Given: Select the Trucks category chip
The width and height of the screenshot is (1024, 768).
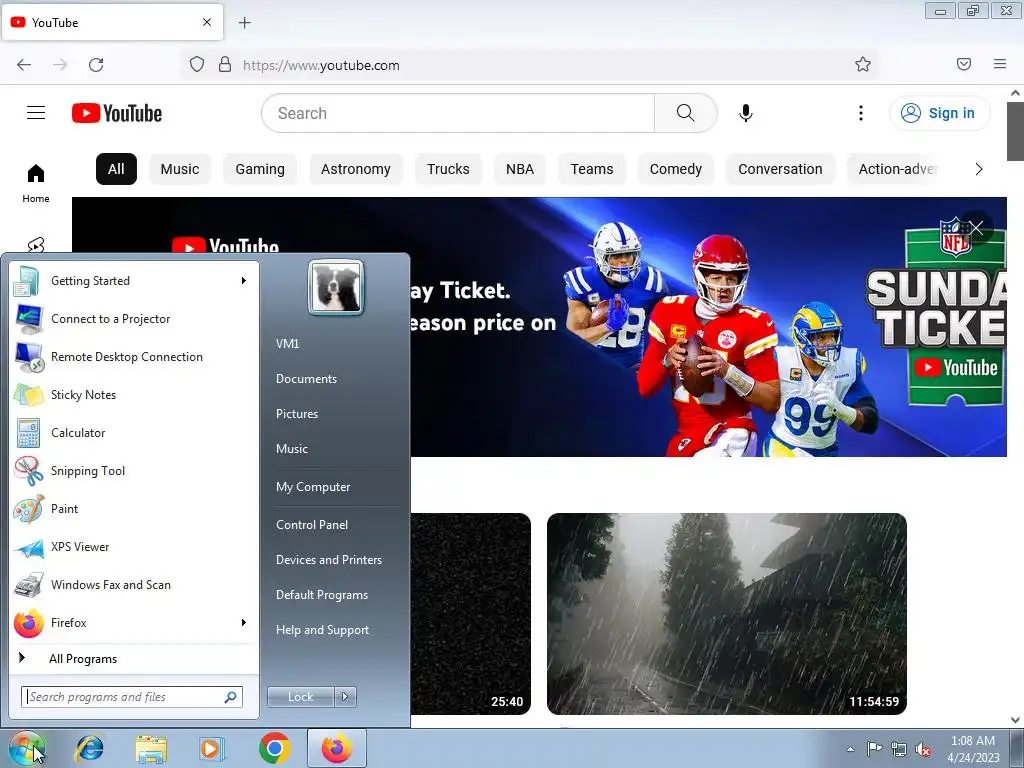Looking at the screenshot, I should coord(448,169).
